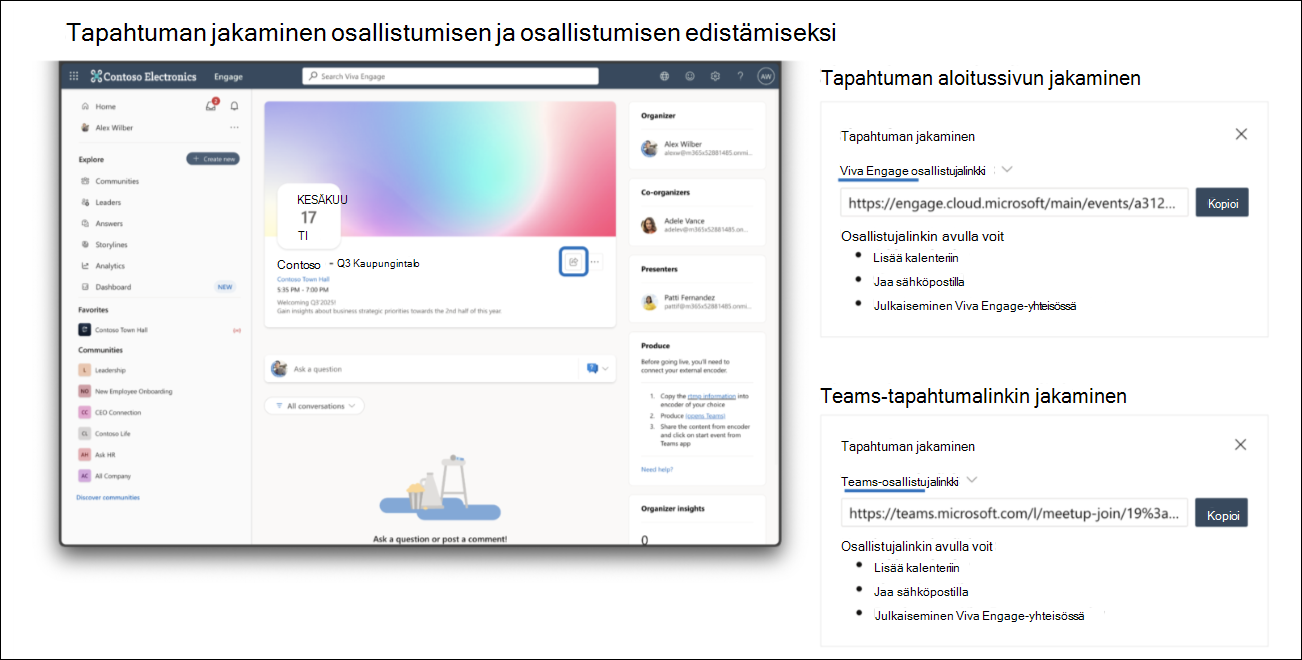Click the Need help? link
The image size is (1302, 660).
point(657,469)
